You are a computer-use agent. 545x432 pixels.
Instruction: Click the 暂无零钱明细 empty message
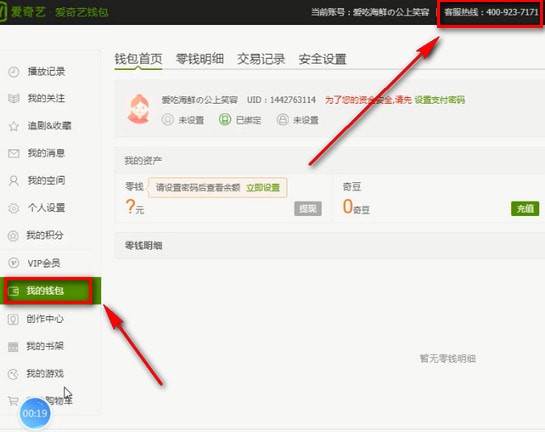[448, 358]
